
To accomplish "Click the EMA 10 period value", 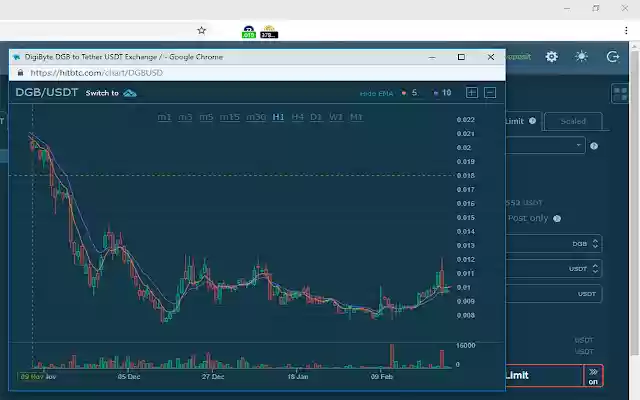I will (447, 93).
